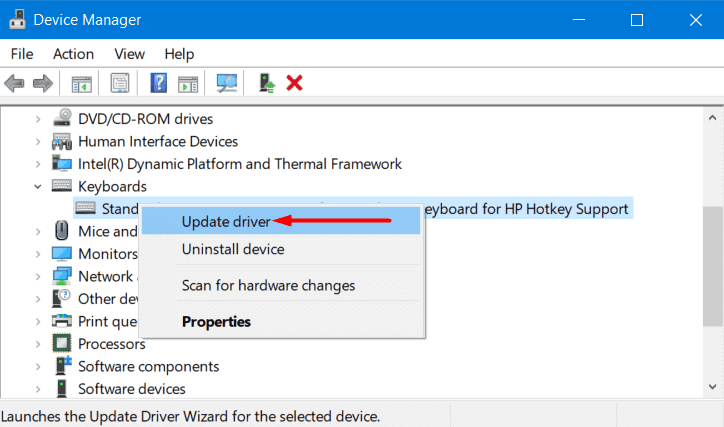Open the Properties sheet toolbar icon

pos(120,84)
